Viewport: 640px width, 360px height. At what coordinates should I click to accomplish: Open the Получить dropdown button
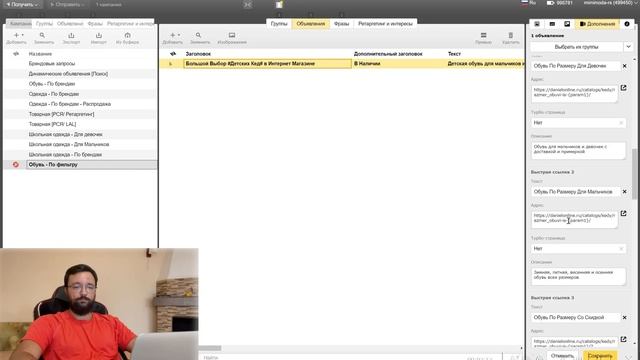pyautogui.click(x=22, y=4)
